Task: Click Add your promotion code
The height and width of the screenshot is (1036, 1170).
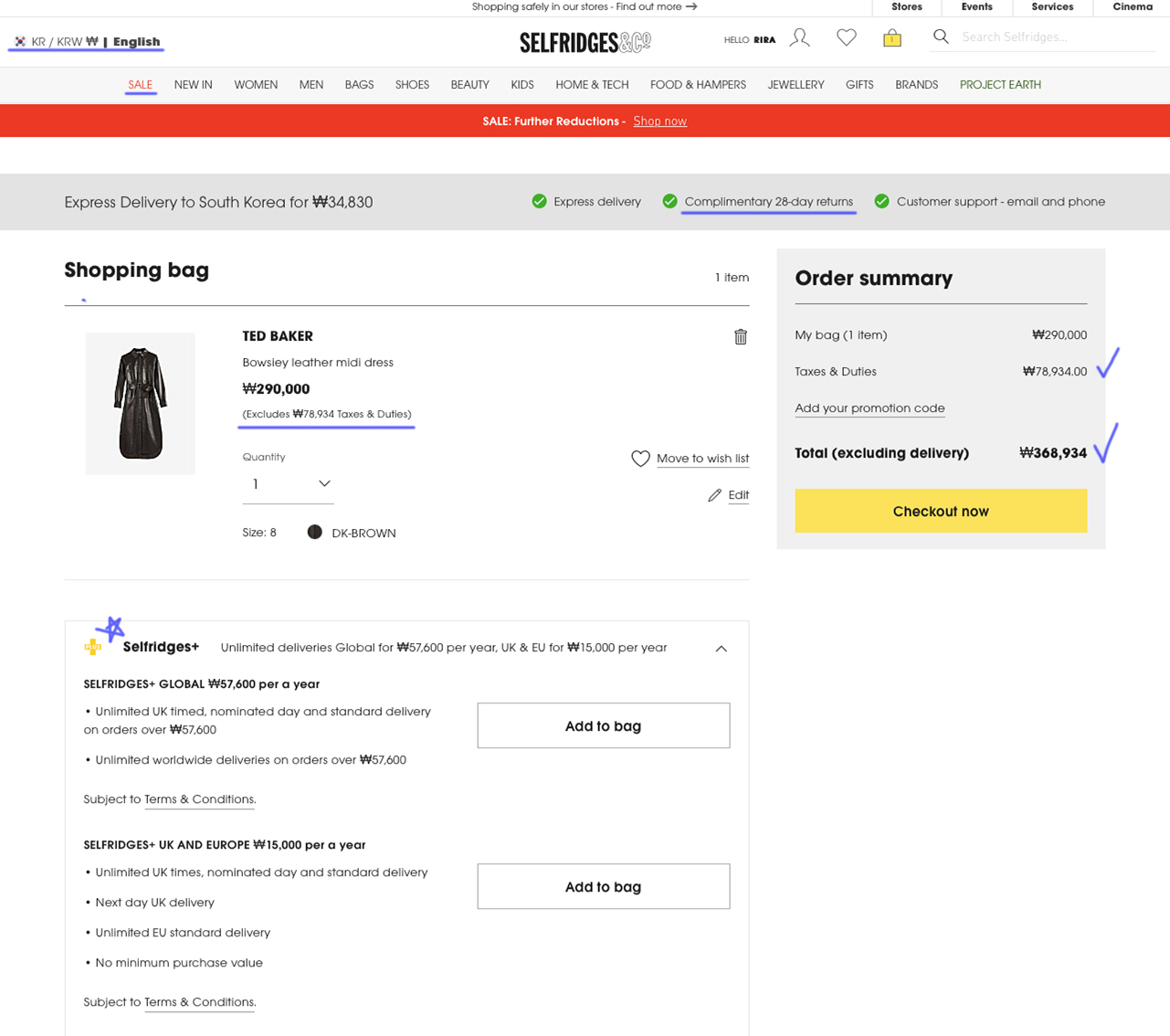Action: [x=870, y=408]
